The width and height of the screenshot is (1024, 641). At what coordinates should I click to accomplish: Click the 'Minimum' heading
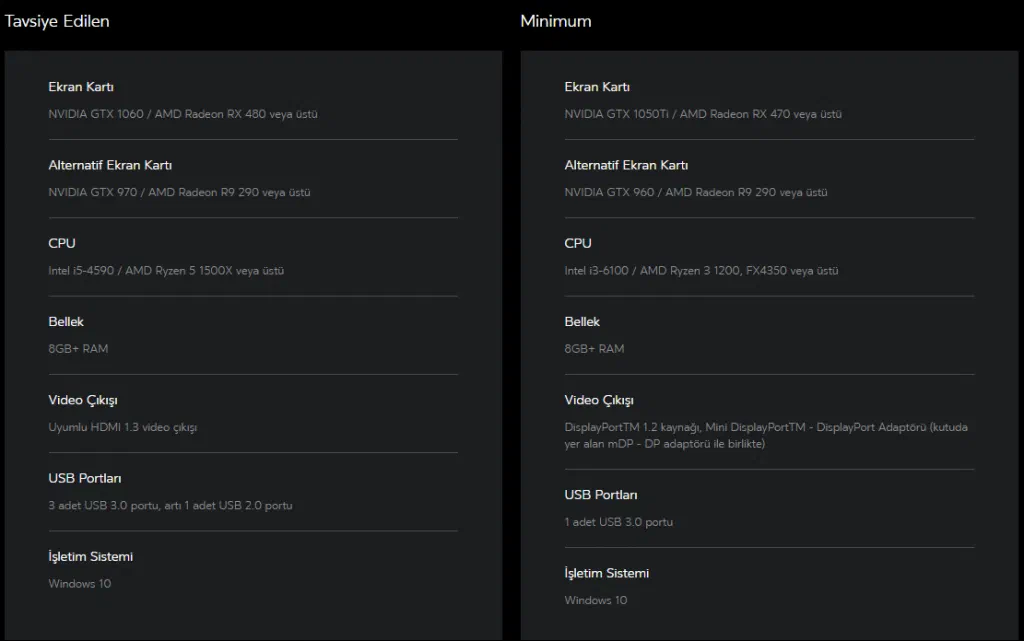(556, 22)
